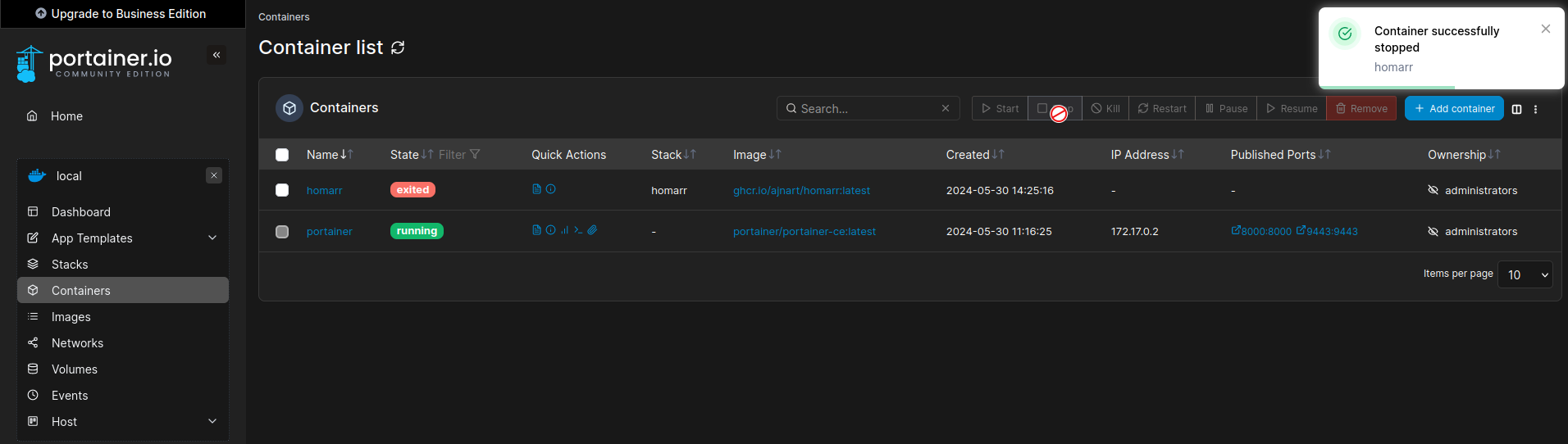Sort containers by Created column
Image resolution: width=1568 pixels, height=444 pixels.
point(975,155)
